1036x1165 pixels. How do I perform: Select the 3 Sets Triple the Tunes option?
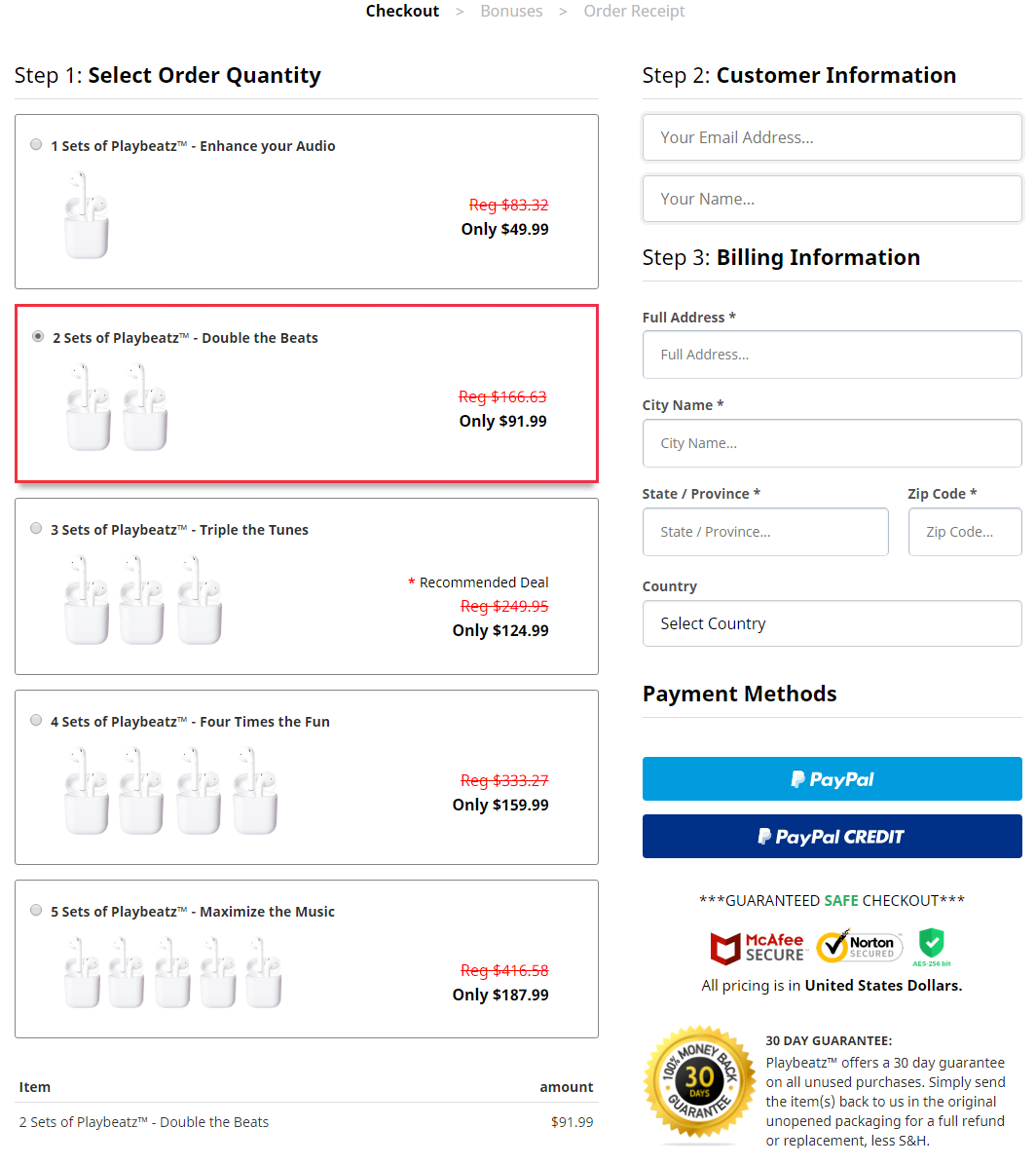[x=36, y=529]
